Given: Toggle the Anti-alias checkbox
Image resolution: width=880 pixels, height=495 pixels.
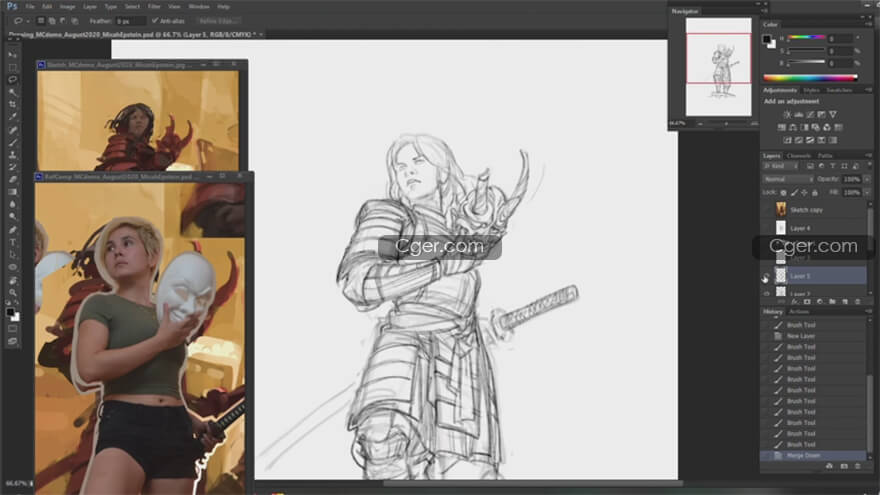Looking at the screenshot, I should click(x=155, y=21).
